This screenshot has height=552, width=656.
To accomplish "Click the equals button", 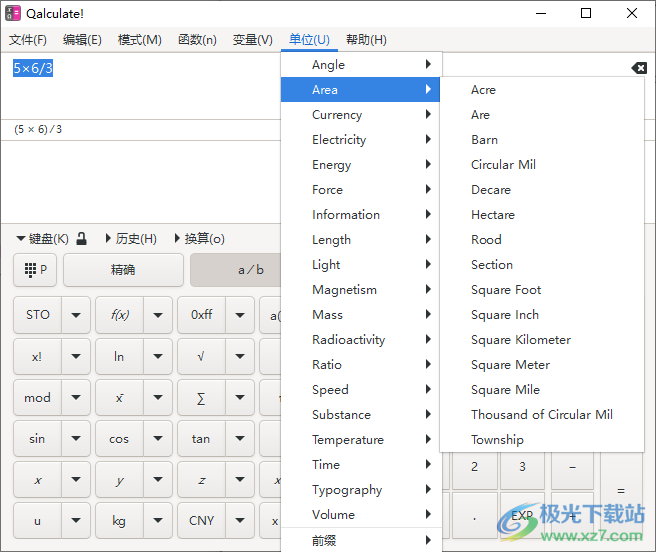I will point(621,494).
